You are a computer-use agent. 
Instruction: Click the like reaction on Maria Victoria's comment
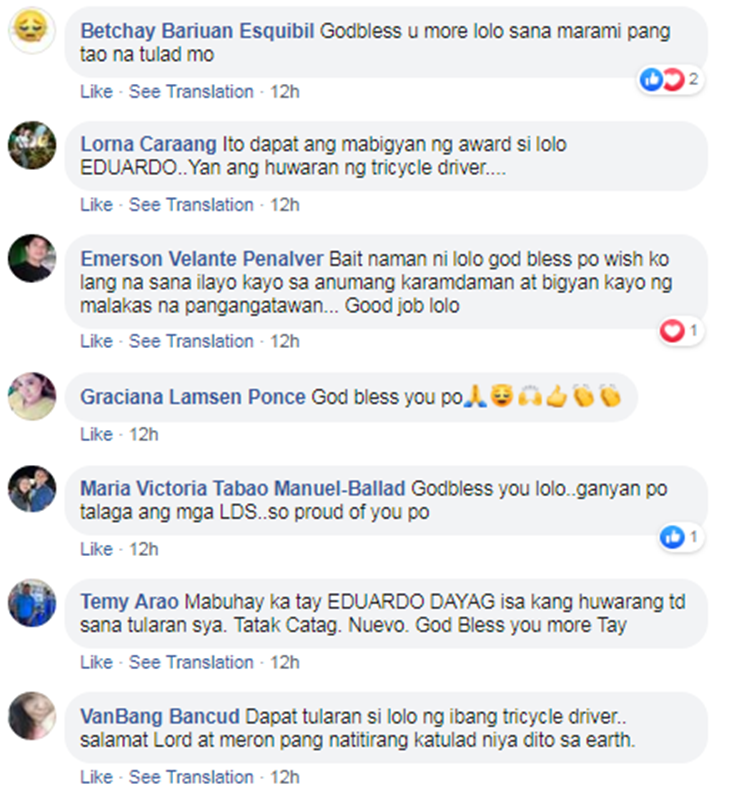pyautogui.click(x=681, y=537)
